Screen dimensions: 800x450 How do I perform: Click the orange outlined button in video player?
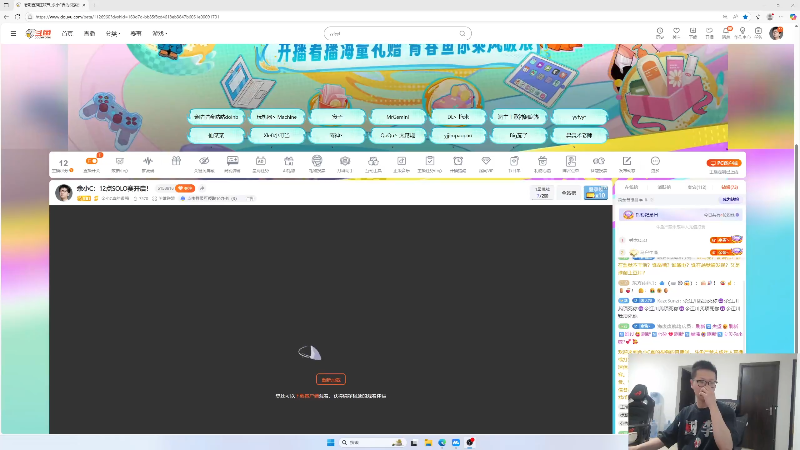click(x=331, y=379)
